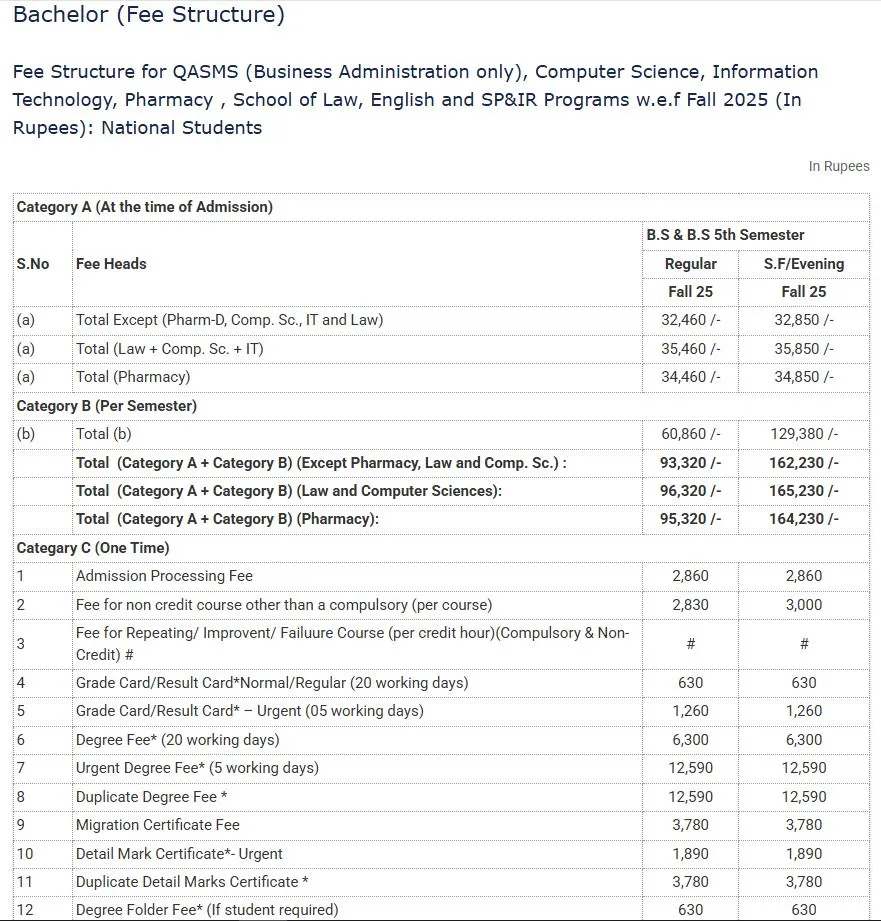Click the Fall 25 label under Regular
This screenshot has width=881, height=921.
(x=689, y=291)
